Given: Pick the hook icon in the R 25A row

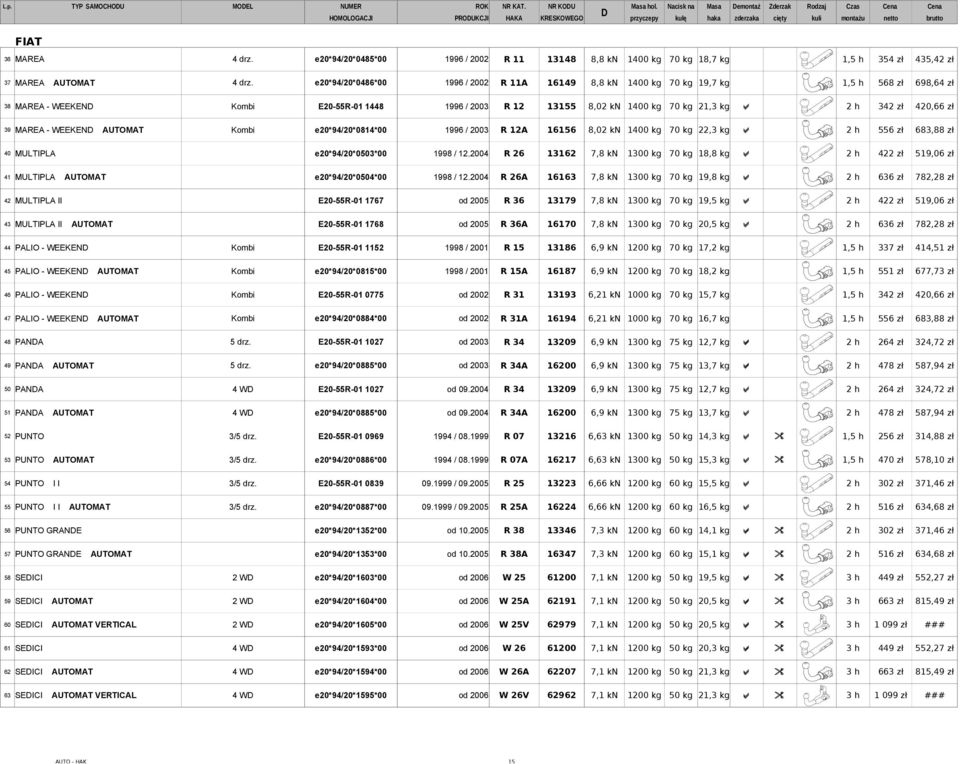Looking at the screenshot, I should pyautogui.click(x=816, y=507).
